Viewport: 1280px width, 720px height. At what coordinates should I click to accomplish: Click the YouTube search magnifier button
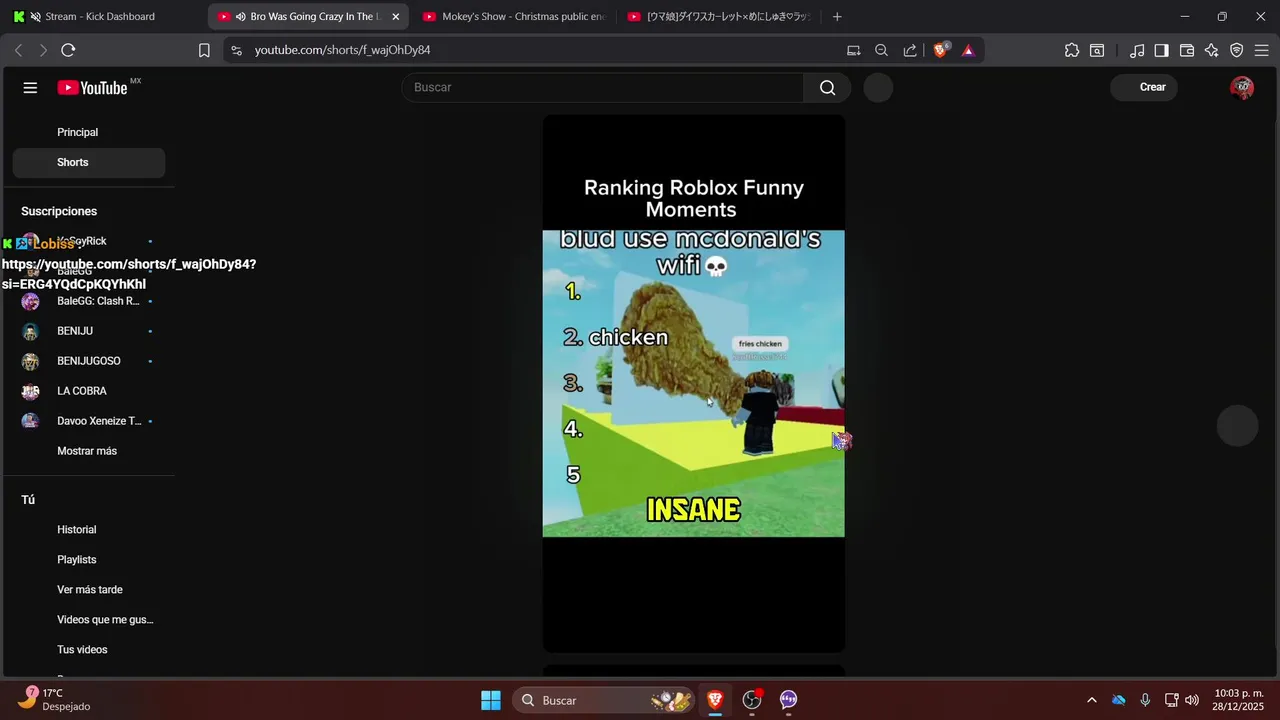[x=827, y=88]
